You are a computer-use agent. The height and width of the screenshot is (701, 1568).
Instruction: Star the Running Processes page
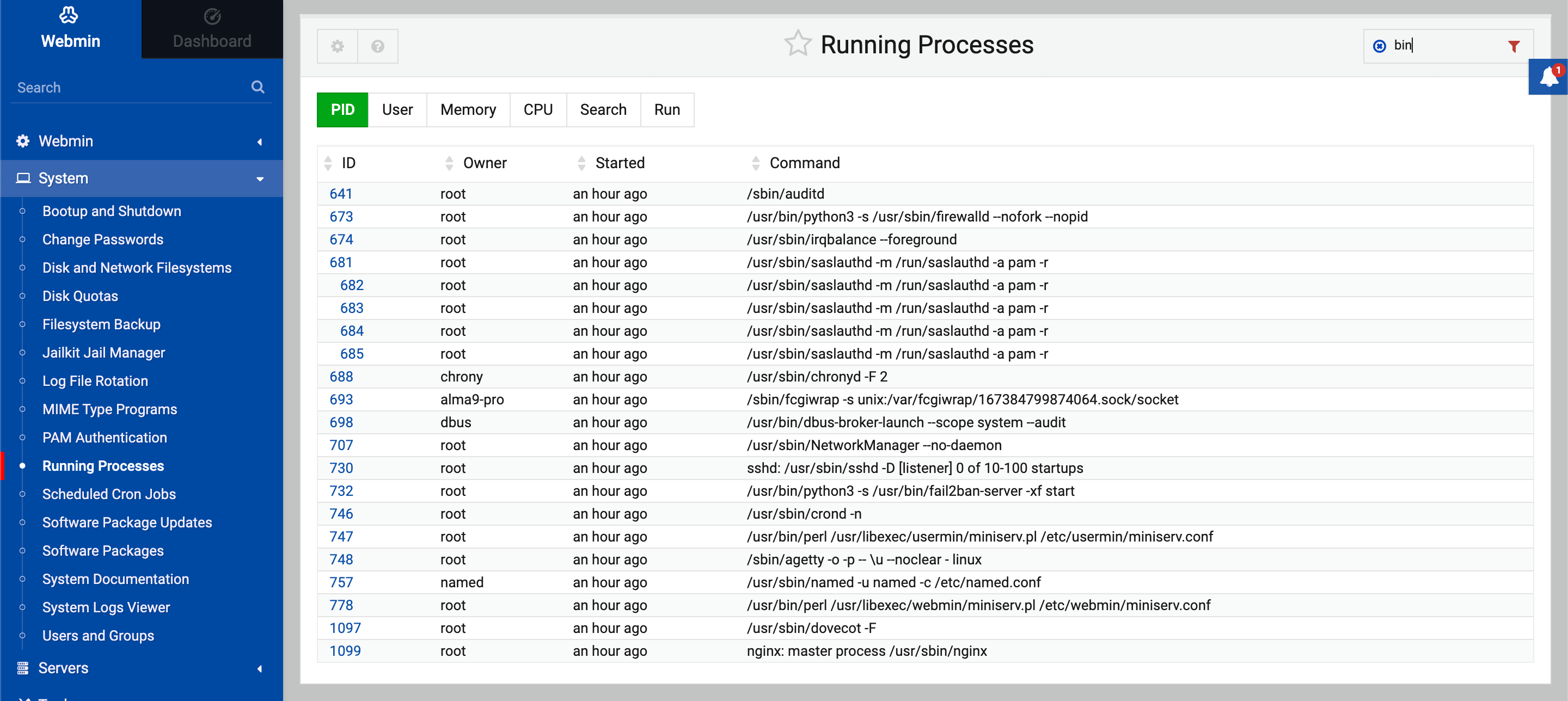coord(798,43)
